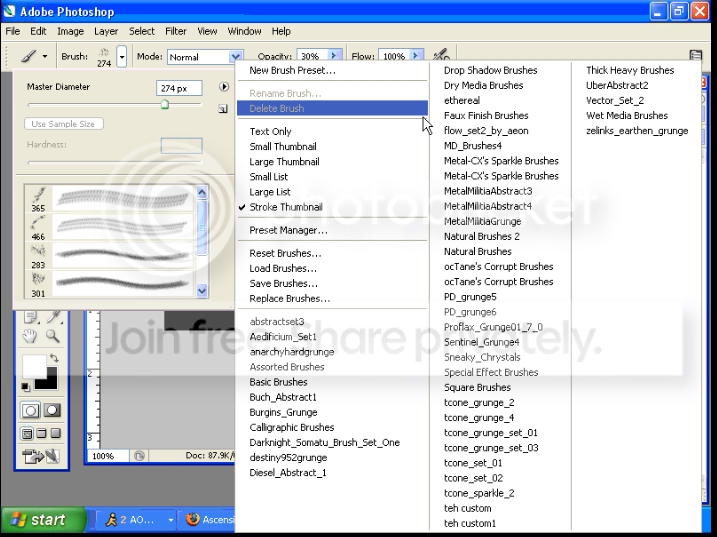Image resolution: width=717 pixels, height=537 pixels.
Task: Choose Full Screen Mode
Action: click(x=56, y=433)
